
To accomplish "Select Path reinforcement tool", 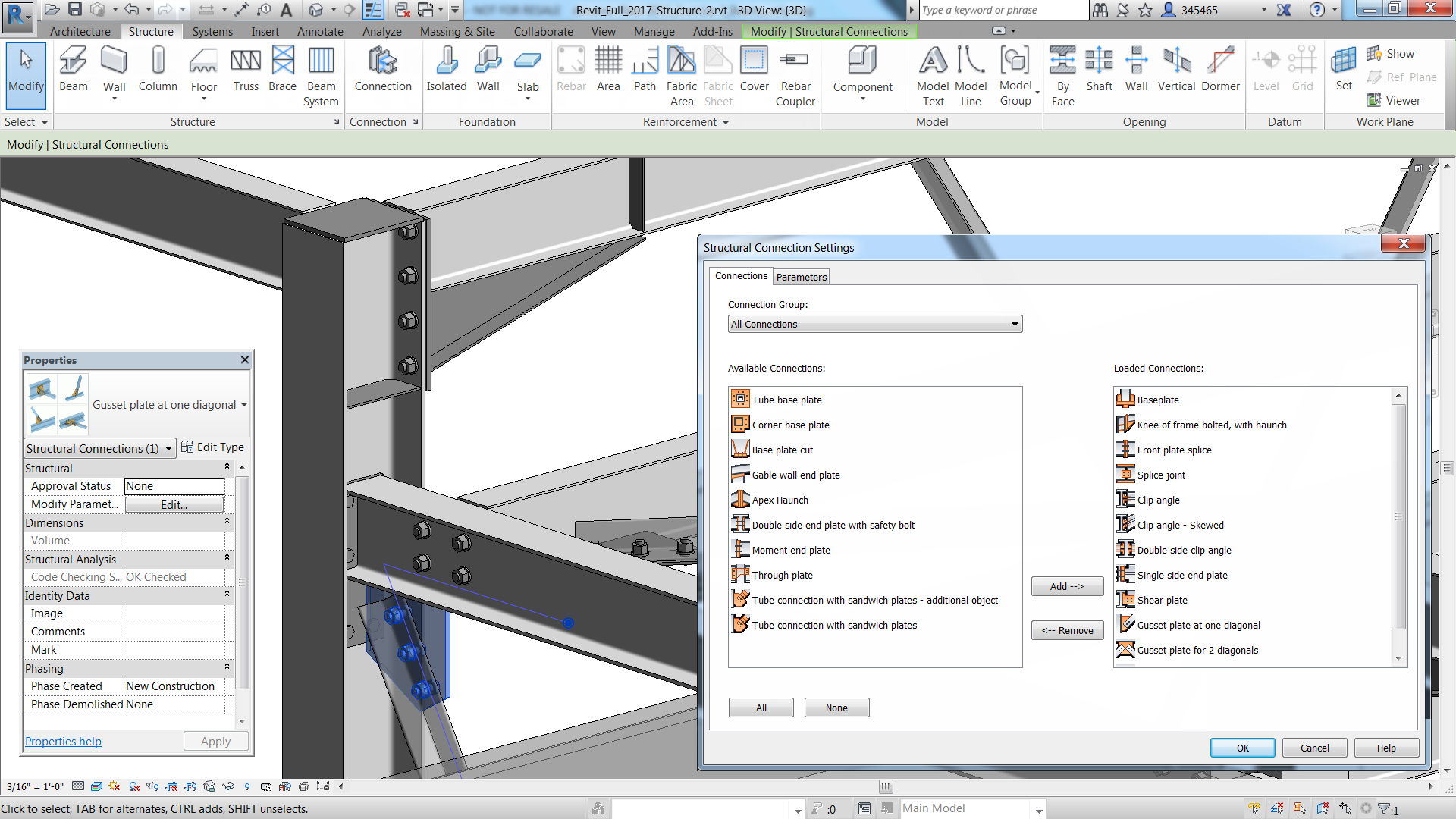I will 645,70.
